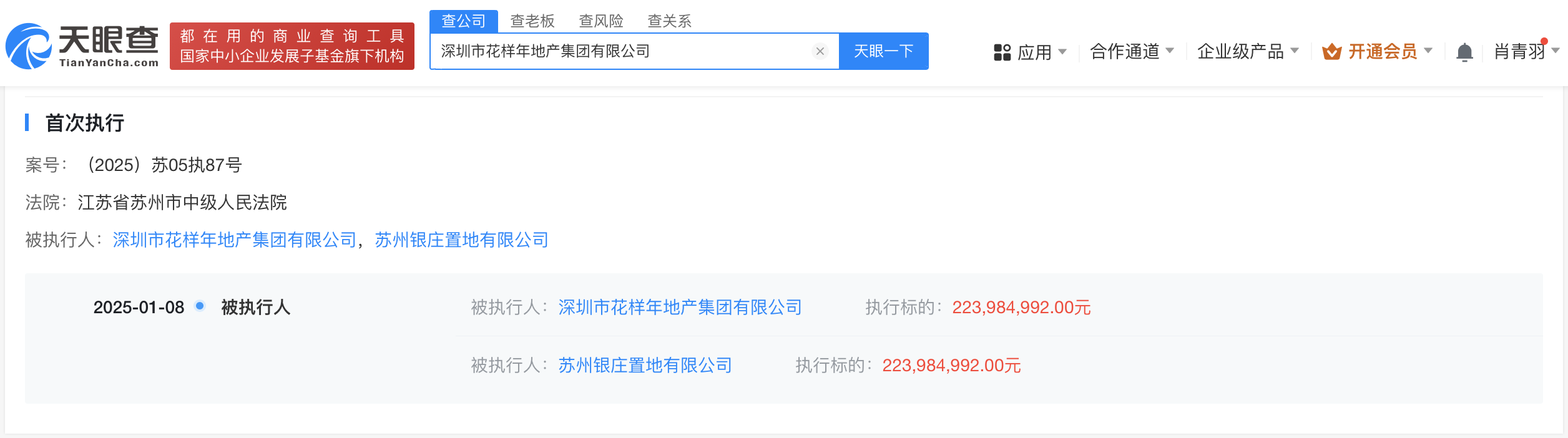Open 苏州银庄置地有限公司 link in 被执行人 header line
This screenshot has height=438, width=1568.
click(x=461, y=240)
